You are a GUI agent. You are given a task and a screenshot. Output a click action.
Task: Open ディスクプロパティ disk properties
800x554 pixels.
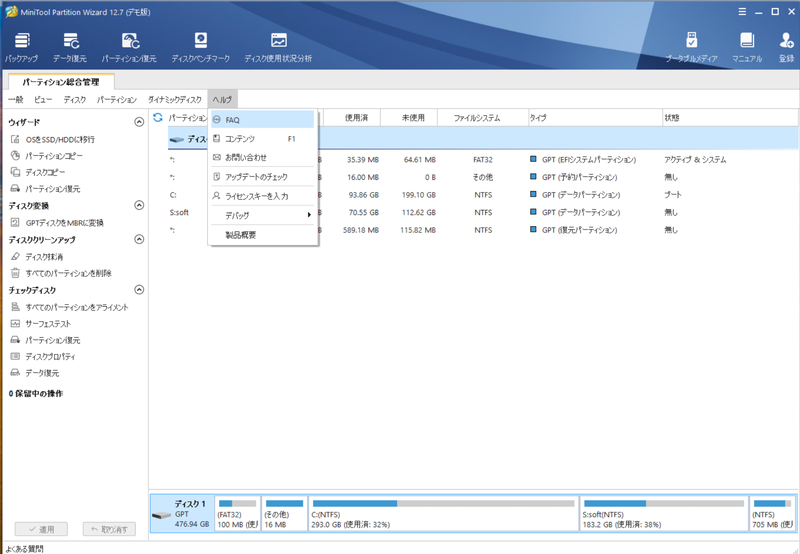coord(43,357)
